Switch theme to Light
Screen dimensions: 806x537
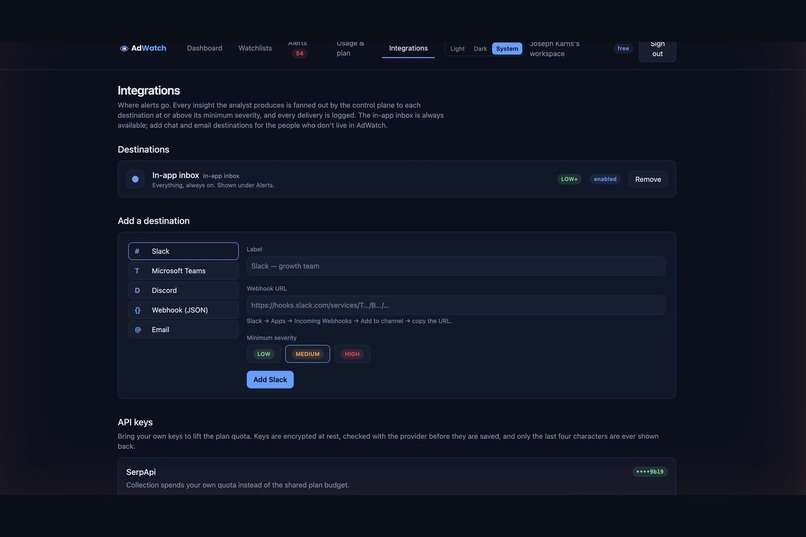coord(457,49)
